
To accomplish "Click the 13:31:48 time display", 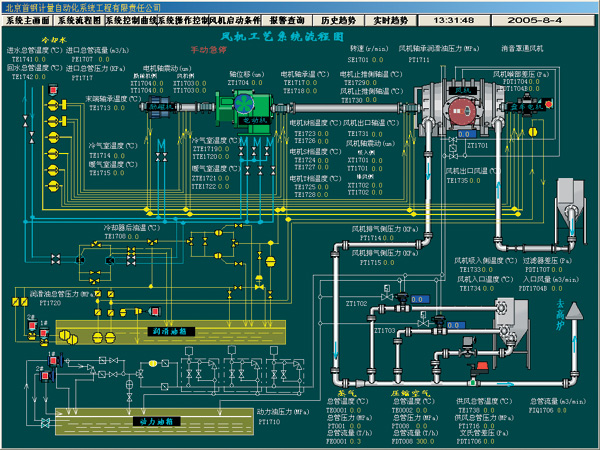I will point(454,20).
